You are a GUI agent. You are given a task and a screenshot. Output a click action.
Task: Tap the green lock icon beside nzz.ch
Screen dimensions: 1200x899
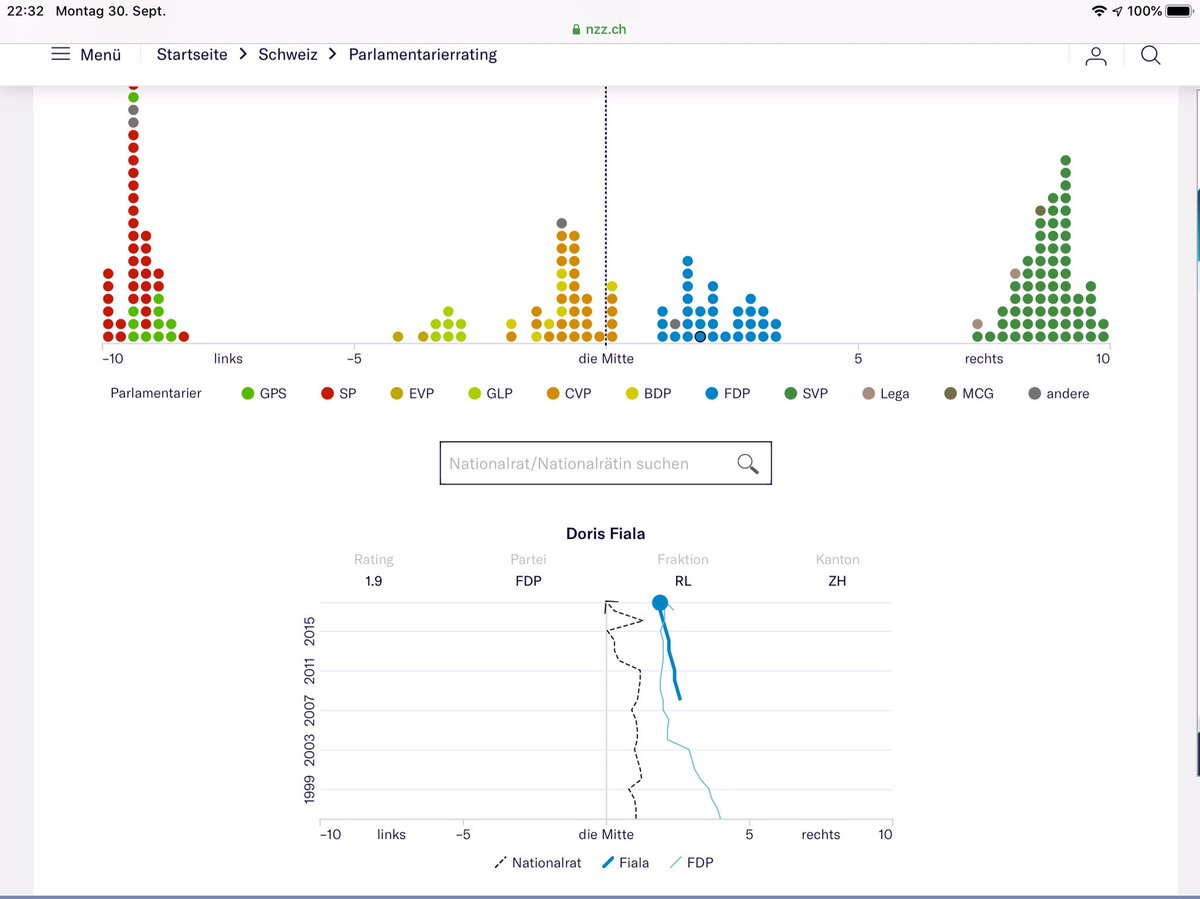576,30
